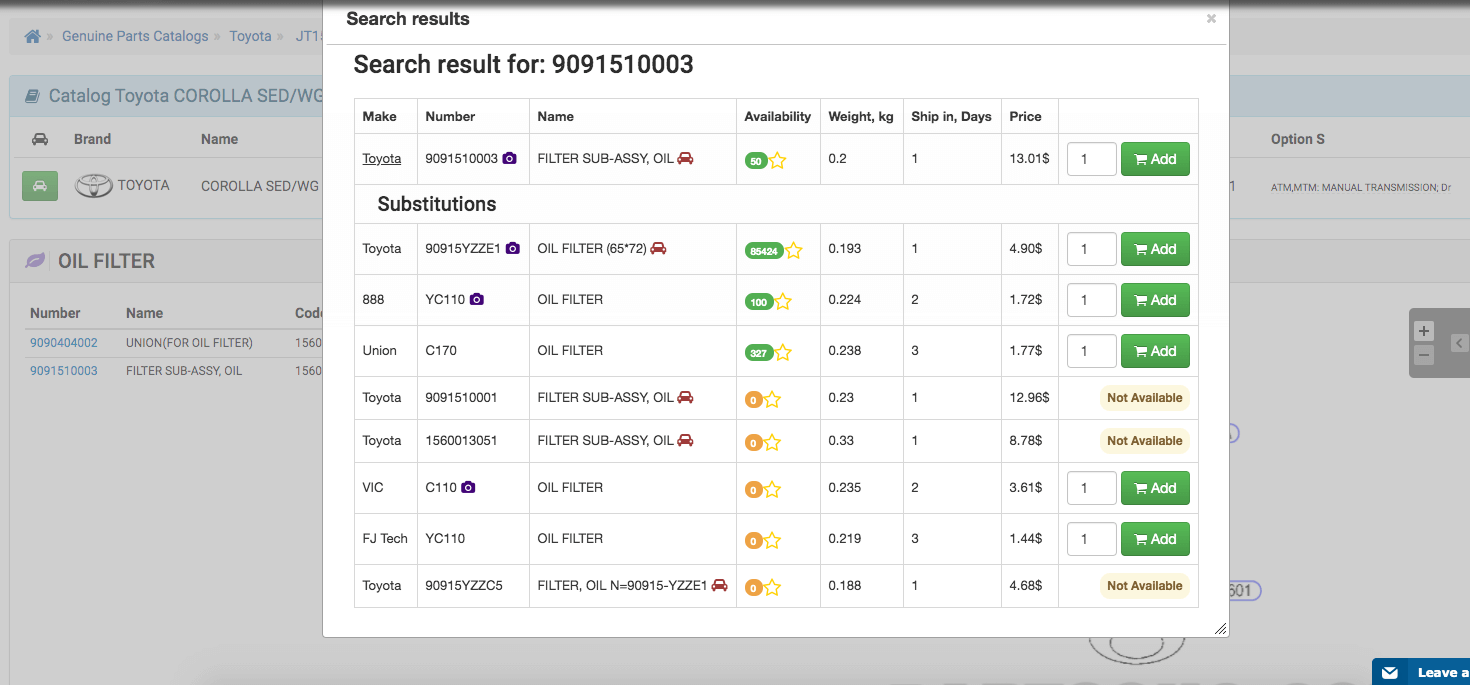Star the 90915YZZC5 row
The height and width of the screenshot is (685, 1470).
click(772, 587)
